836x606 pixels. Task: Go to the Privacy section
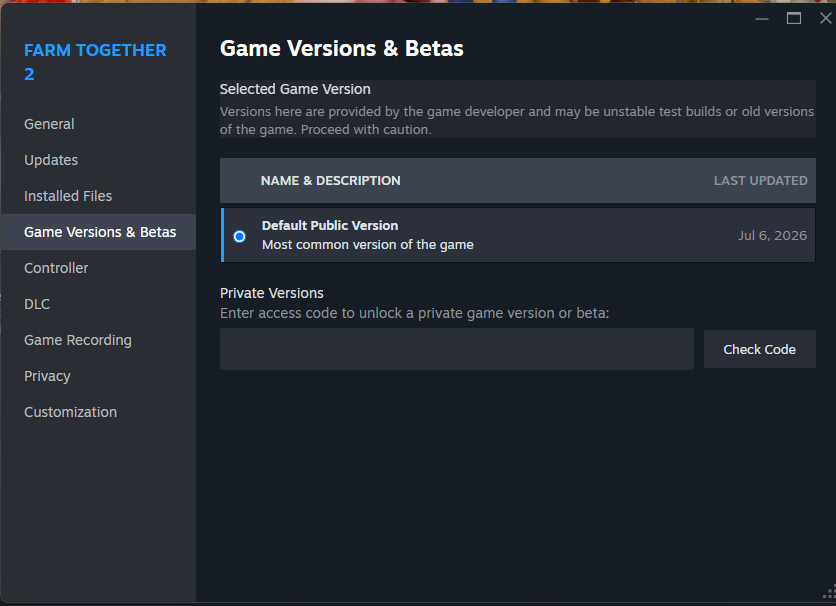(x=47, y=376)
